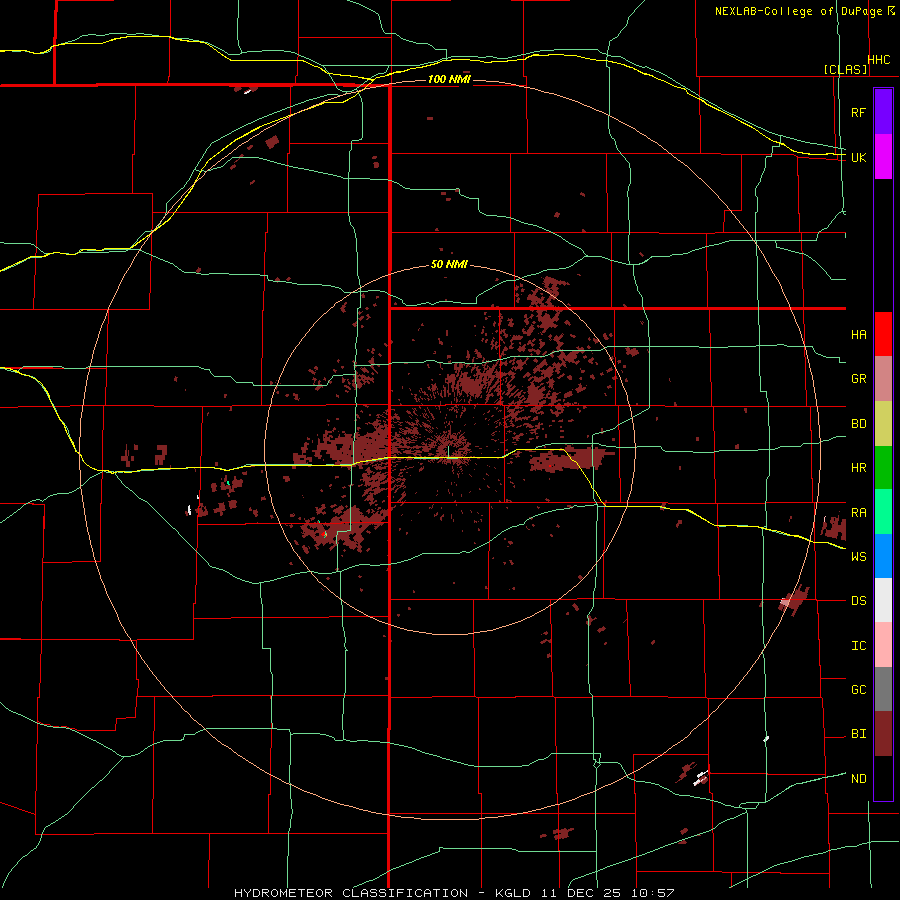Image resolution: width=900 pixels, height=900 pixels.
Task: Click the ND black legend color swatch
Action: click(883, 778)
